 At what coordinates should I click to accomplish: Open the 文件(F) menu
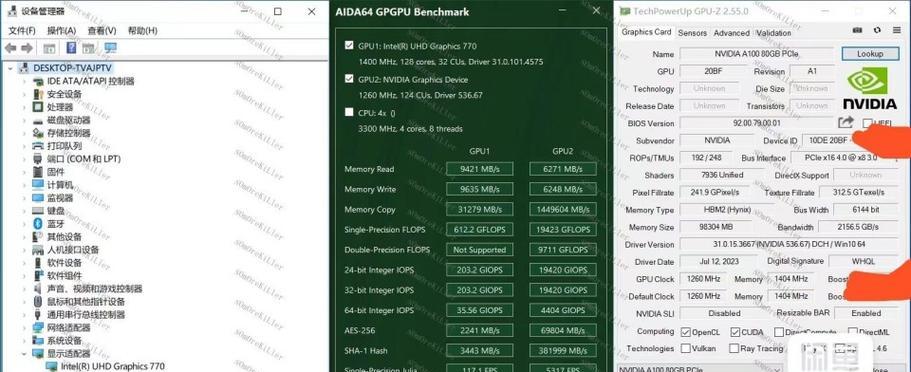click(22, 30)
